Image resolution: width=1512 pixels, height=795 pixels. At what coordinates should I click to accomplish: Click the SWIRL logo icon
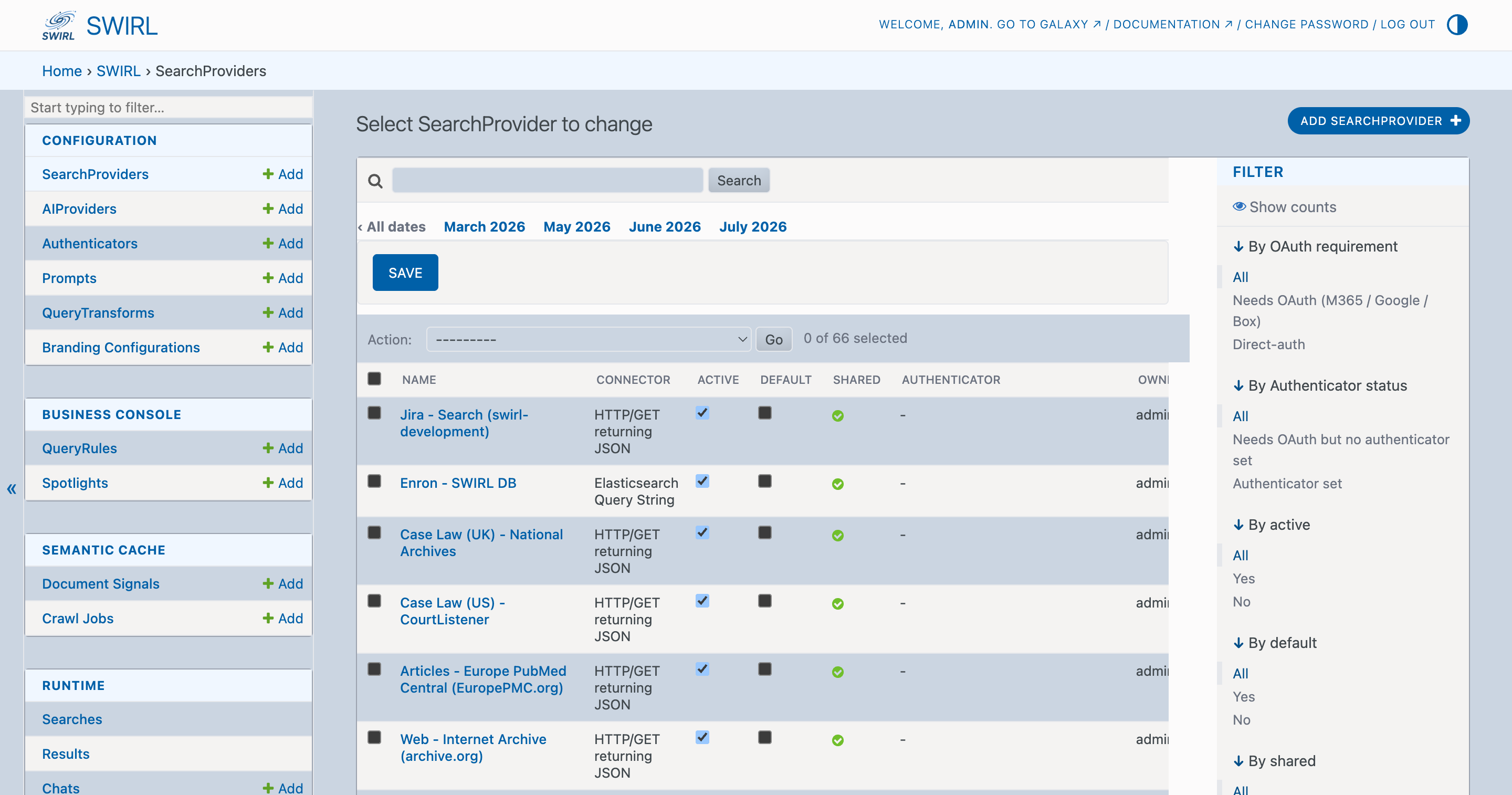(x=58, y=25)
